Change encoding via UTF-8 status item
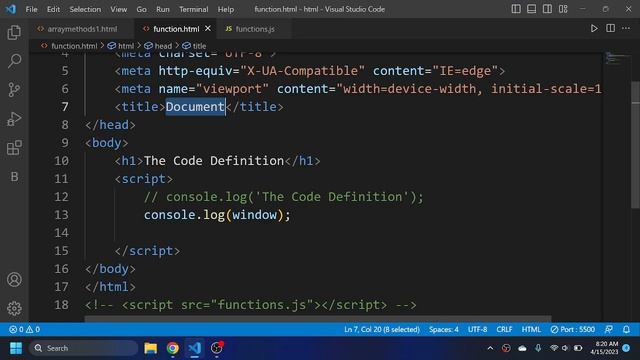Image resolution: width=640 pixels, height=360 pixels. point(477,329)
